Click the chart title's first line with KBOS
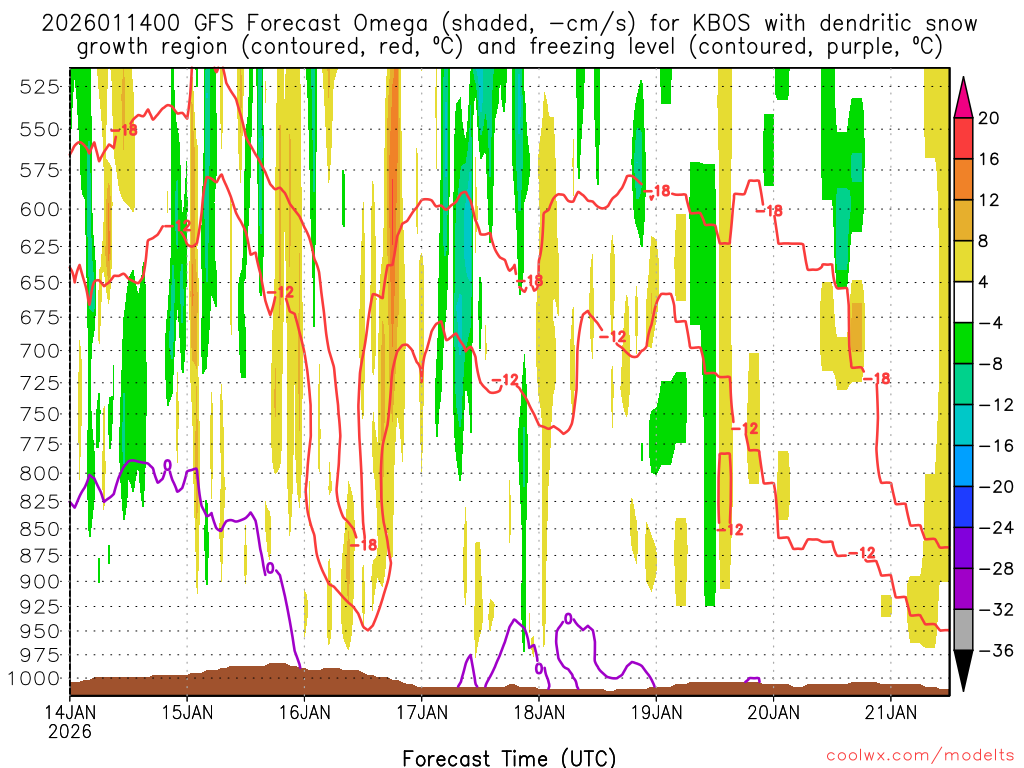The image size is (1024, 768). pos(509,24)
